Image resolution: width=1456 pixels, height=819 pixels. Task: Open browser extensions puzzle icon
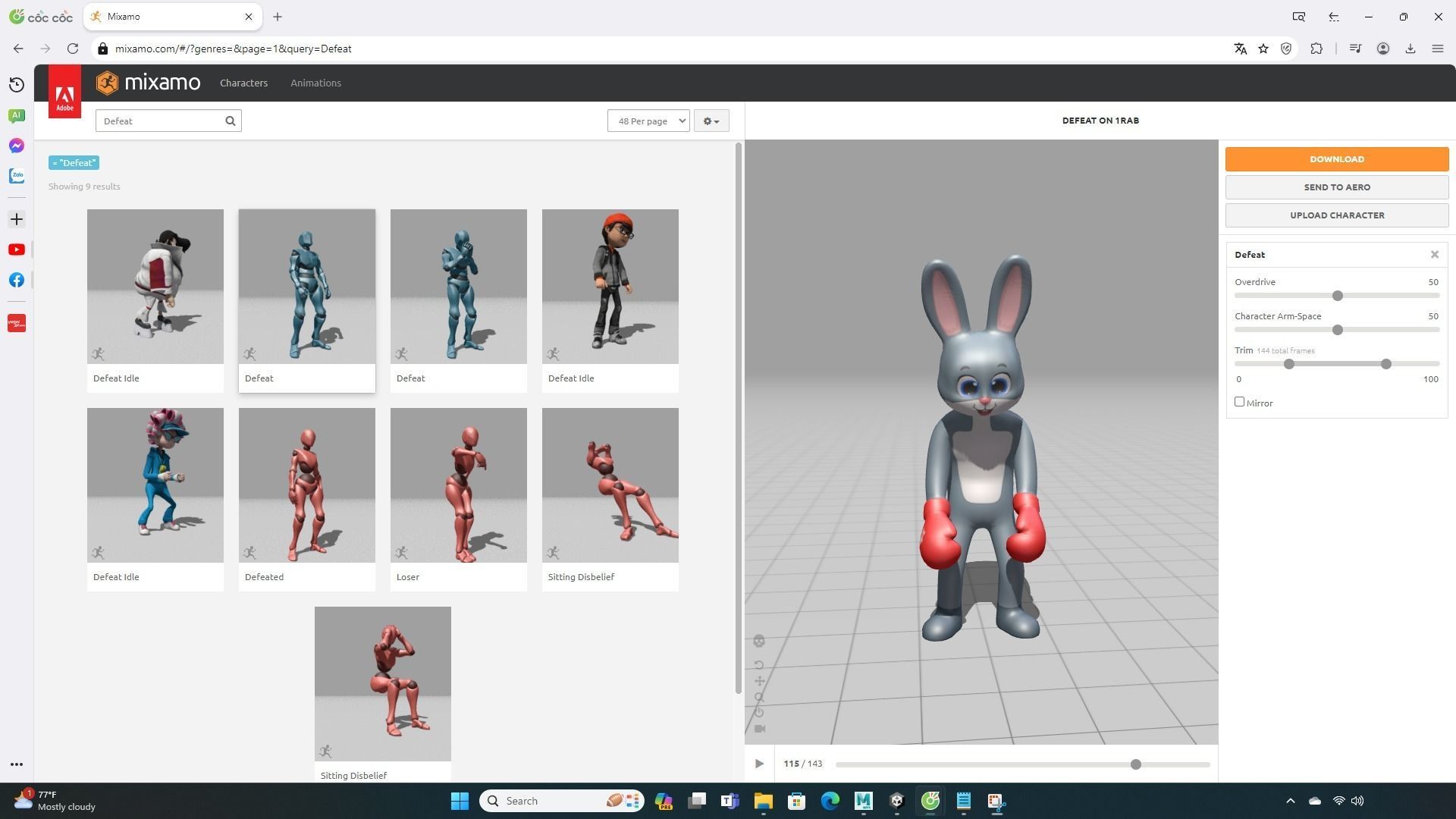[1316, 49]
